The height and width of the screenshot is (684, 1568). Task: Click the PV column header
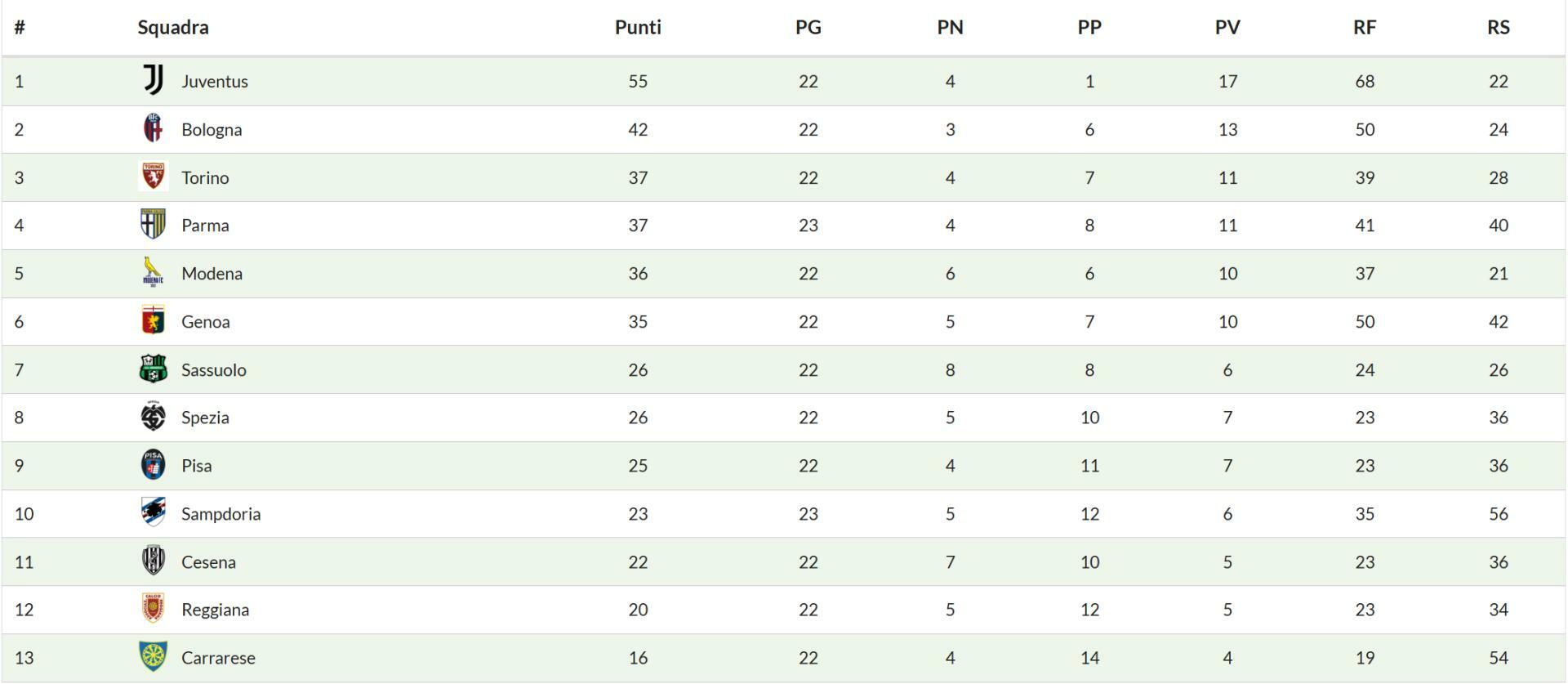pyautogui.click(x=1227, y=27)
